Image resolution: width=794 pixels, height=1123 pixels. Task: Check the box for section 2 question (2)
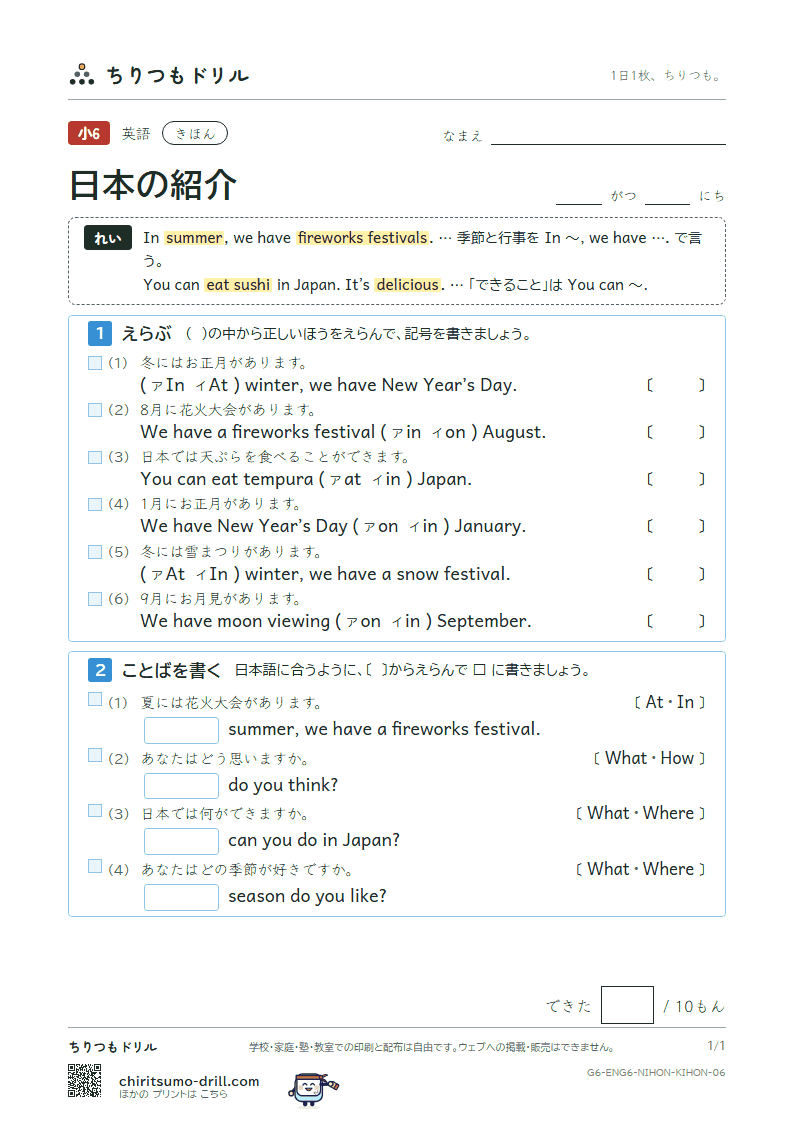[95, 755]
